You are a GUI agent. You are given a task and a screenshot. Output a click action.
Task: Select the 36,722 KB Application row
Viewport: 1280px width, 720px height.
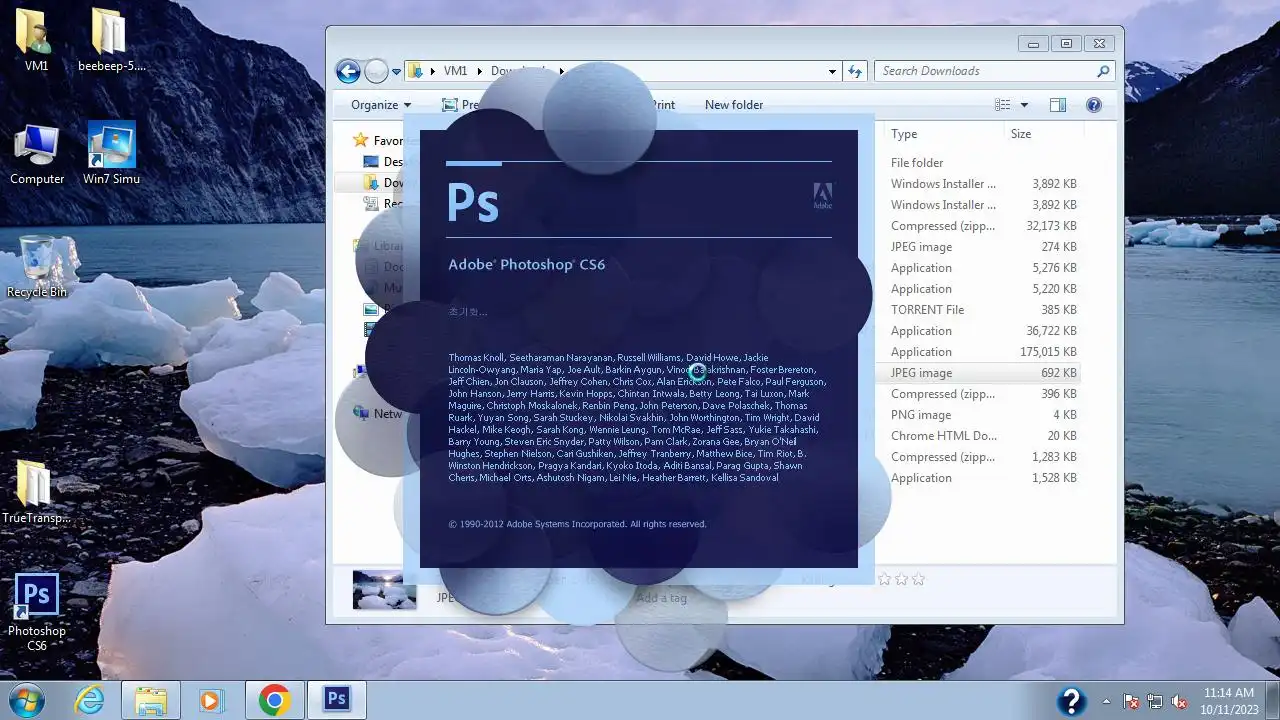click(983, 331)
